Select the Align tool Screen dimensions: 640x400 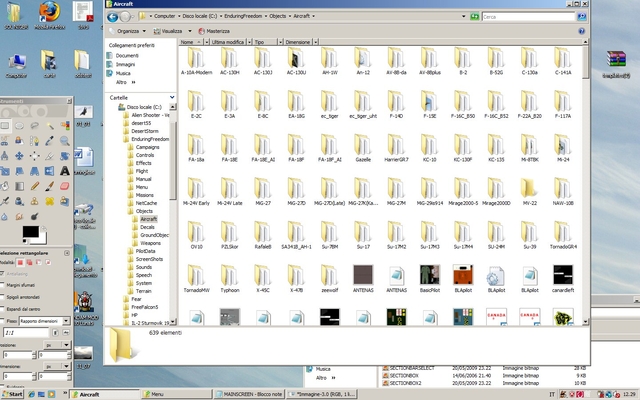click(x=35, y=156)
